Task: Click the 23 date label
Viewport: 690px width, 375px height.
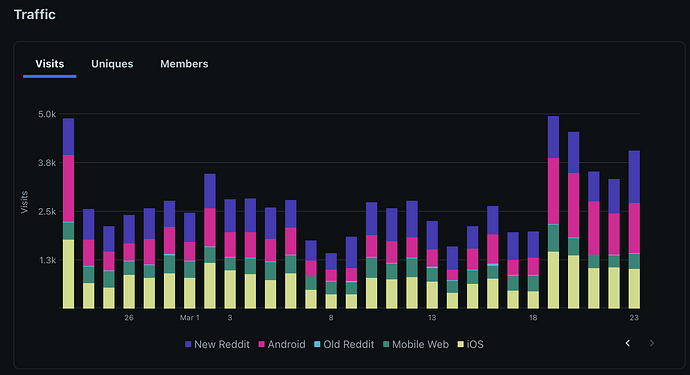Action: point(634,318)
